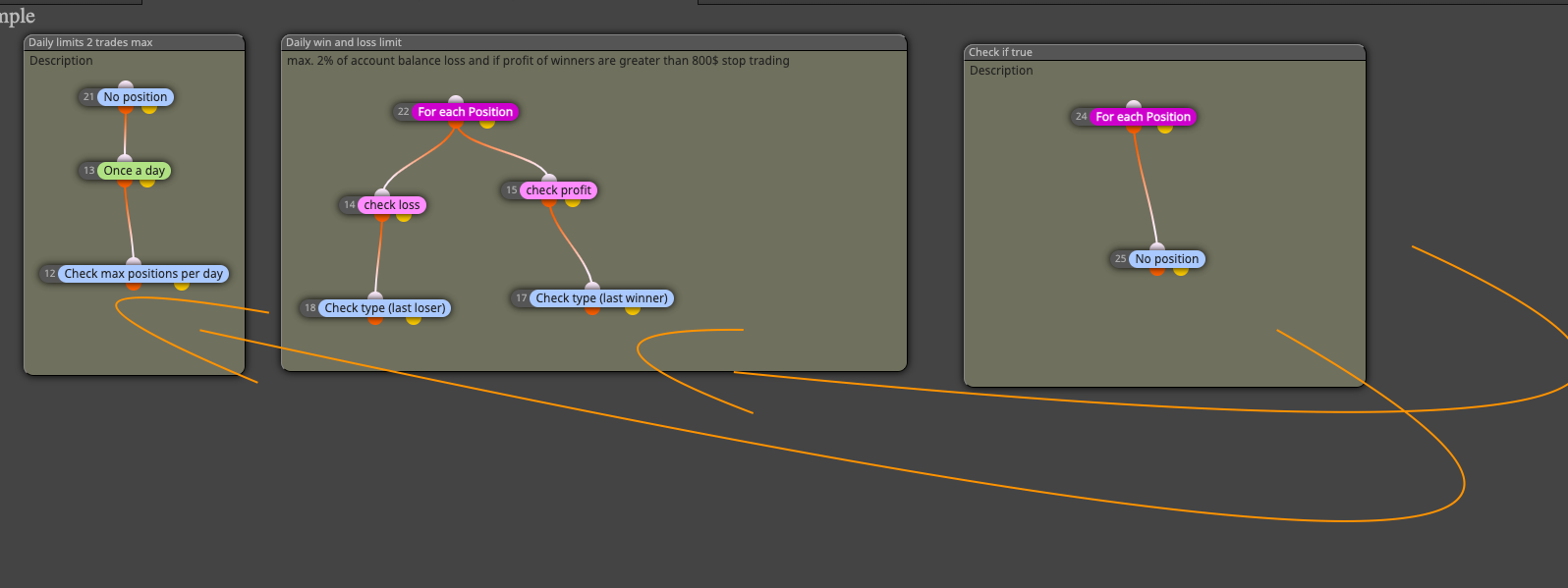Click orange output of 'Check type (last winner)'
The image size is (1568, 588).
pos(592,310)
